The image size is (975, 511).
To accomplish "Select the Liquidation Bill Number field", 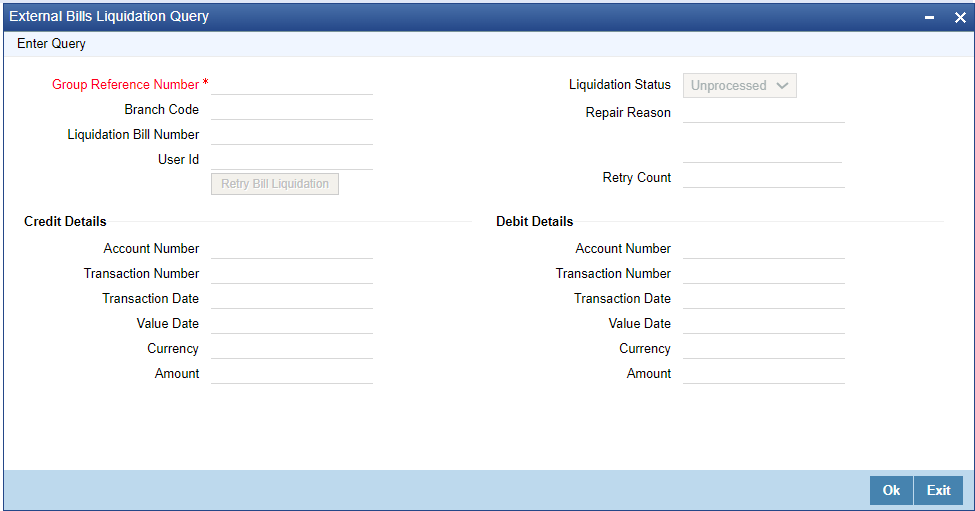I will 292,135.
